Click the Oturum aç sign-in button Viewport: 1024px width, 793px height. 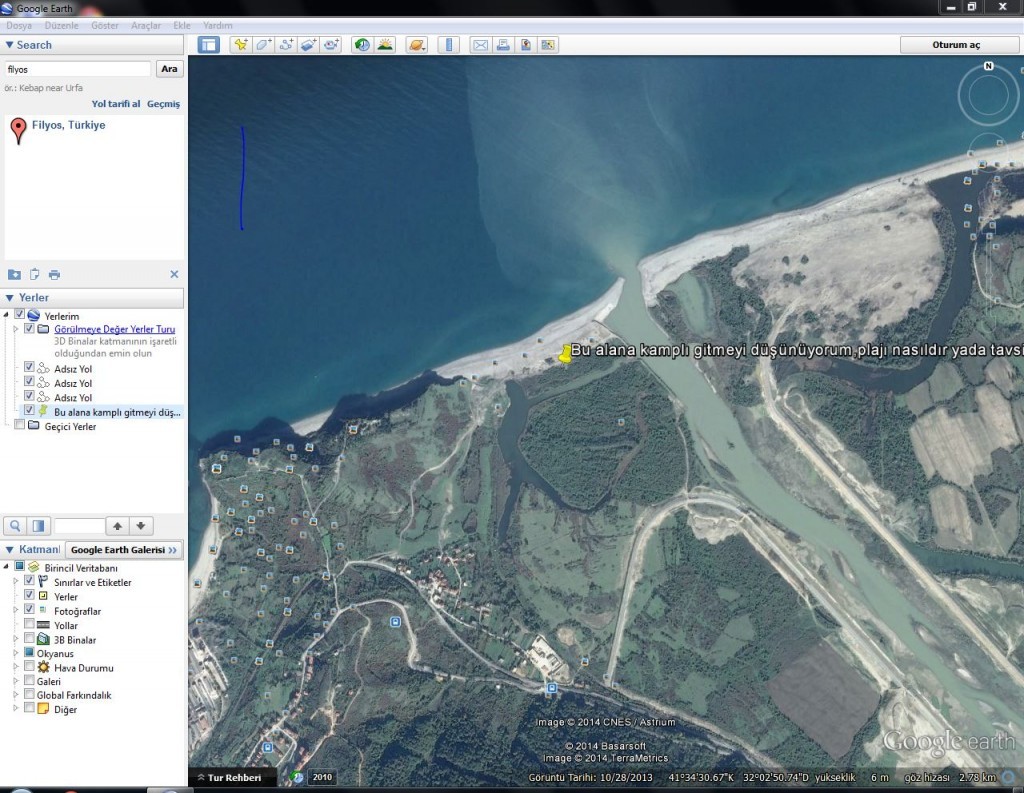956,45
